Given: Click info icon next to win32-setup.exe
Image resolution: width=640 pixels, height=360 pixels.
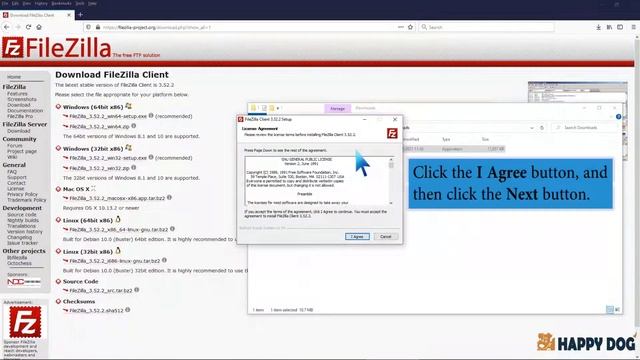Looking at the screenshot, I should point(151,157).
